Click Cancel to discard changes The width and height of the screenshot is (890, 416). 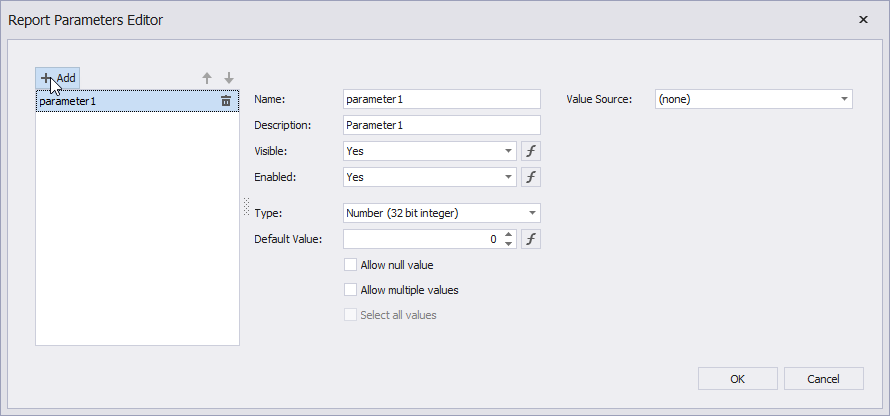click(823, 378)
